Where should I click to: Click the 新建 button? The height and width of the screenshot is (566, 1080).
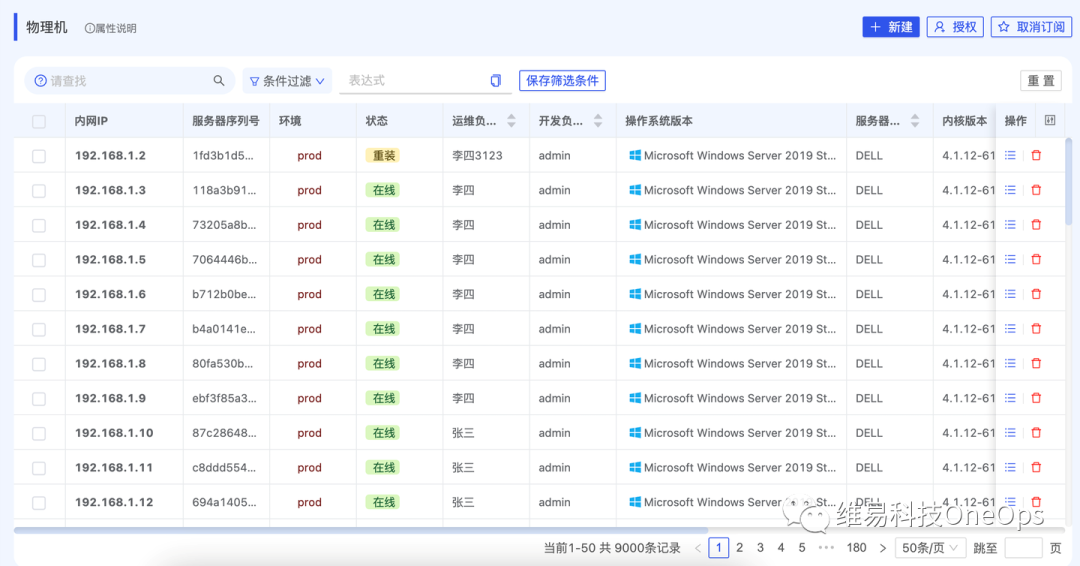[891, 27]
